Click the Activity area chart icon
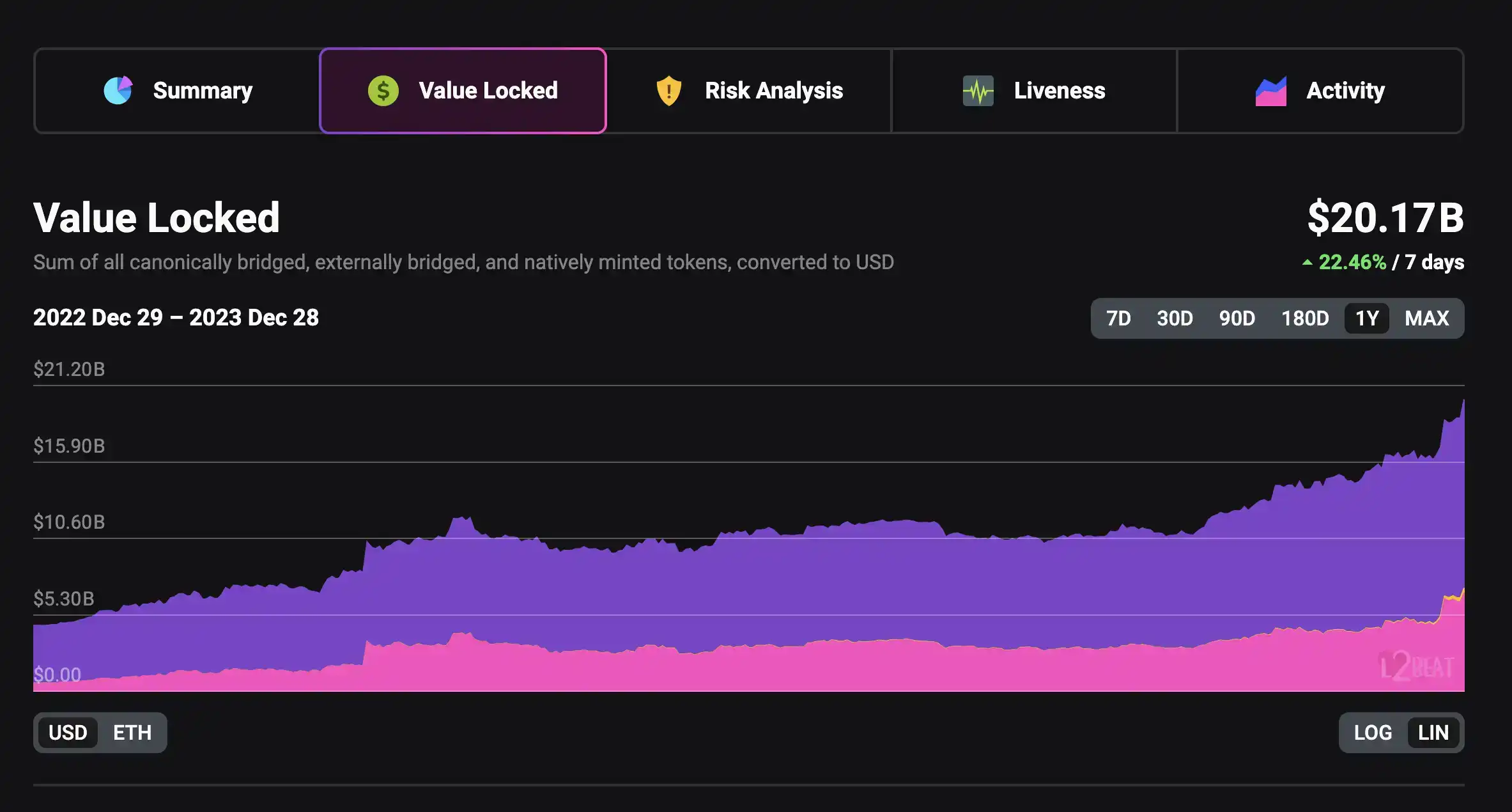 (1270, 91)
